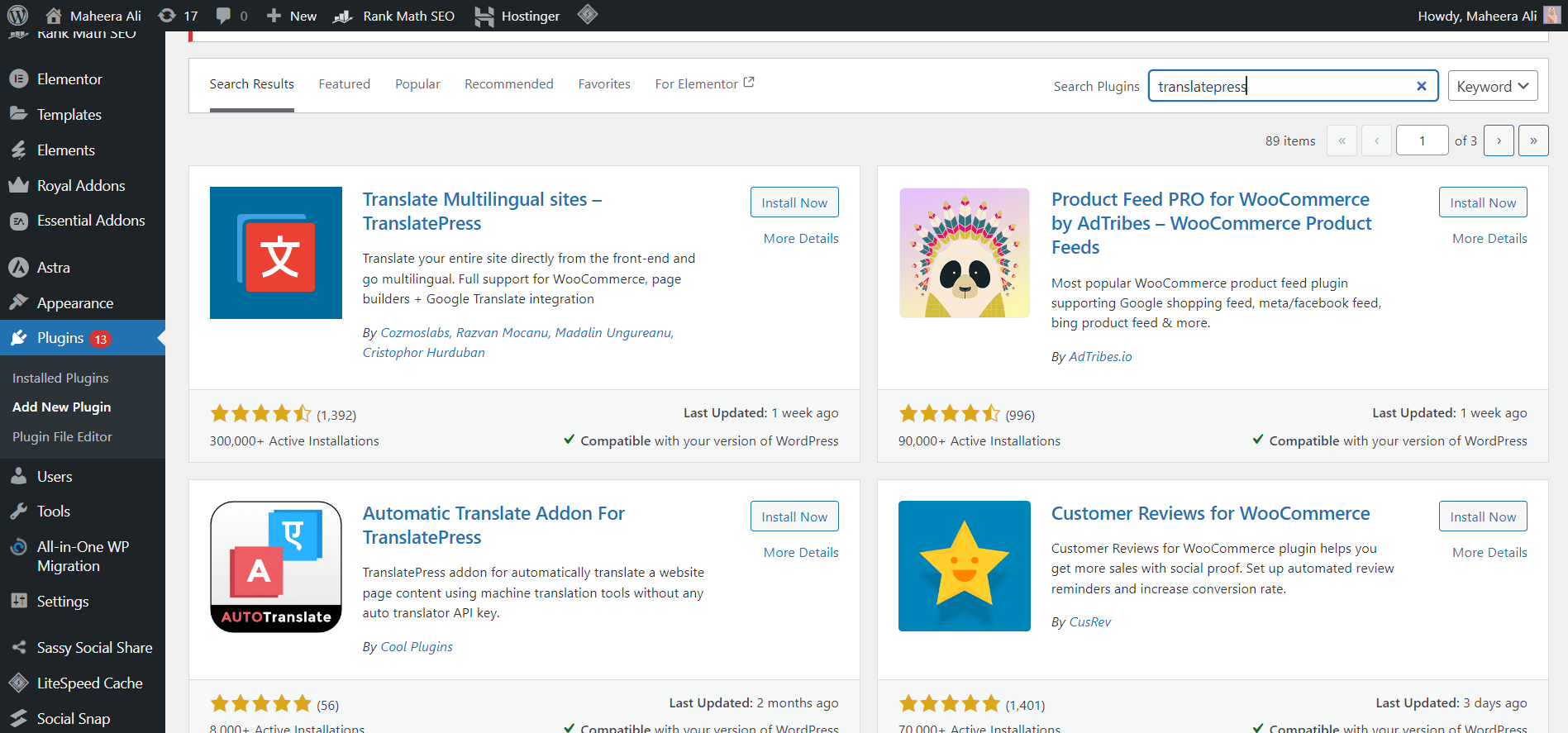Clear the plugin search with the X icon
The height and width of the screenshot is (733, 1568).
click(x=1422, y=86)
